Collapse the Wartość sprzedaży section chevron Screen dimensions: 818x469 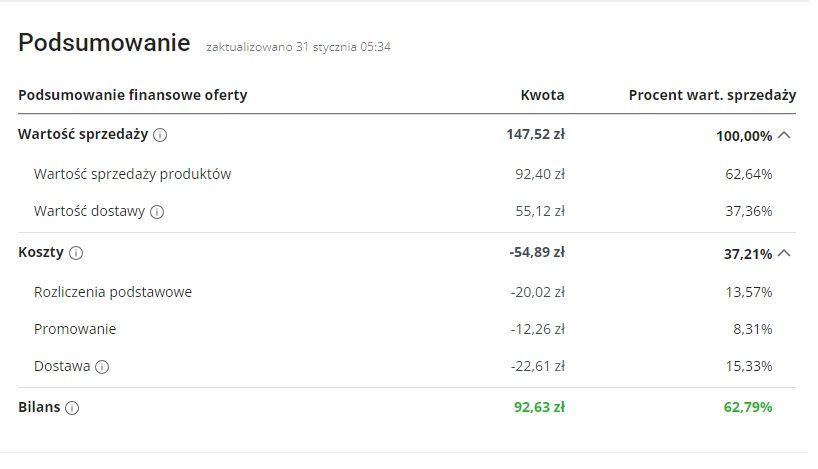784,136
